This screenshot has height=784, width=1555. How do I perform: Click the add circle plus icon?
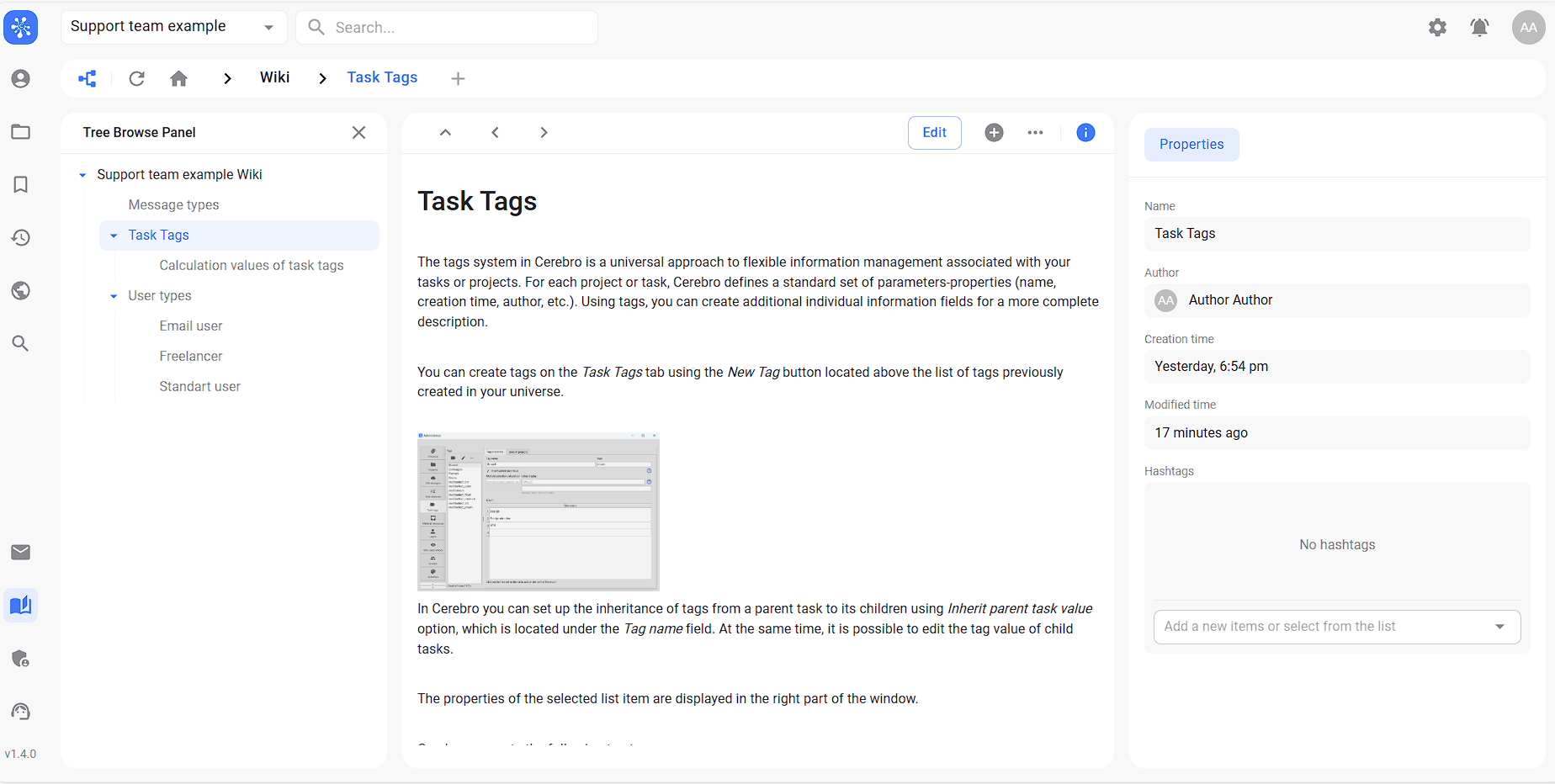[994, 132]
